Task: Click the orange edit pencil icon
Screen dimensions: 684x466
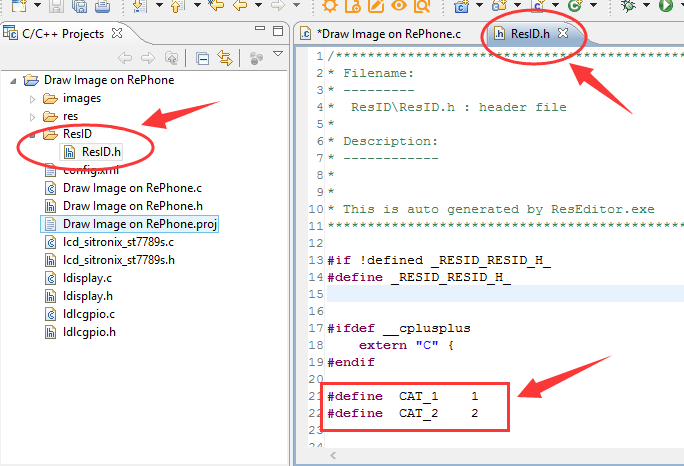Action: [376, 6]
